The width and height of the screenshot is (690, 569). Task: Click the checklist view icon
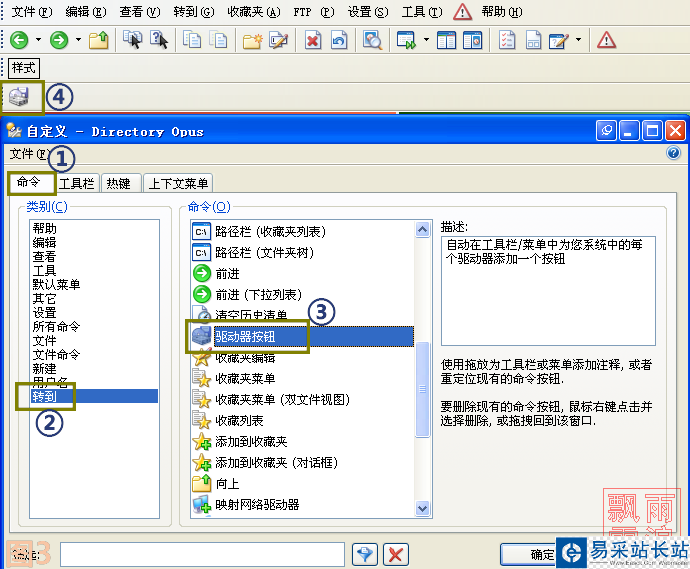pyautogui.click(x=507, y=40)
